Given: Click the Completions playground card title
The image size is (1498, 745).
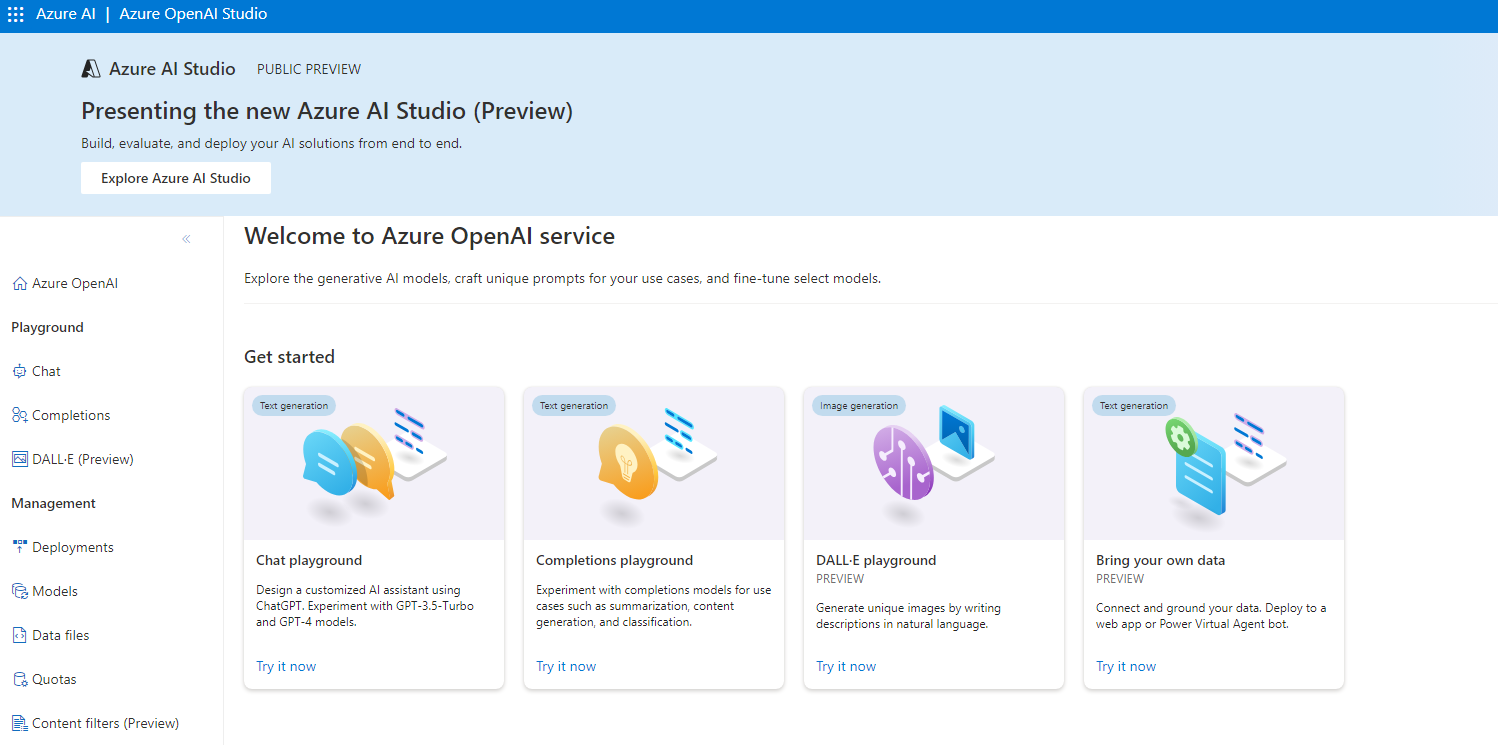Looking at the screenshot, I should click(614, 560).
